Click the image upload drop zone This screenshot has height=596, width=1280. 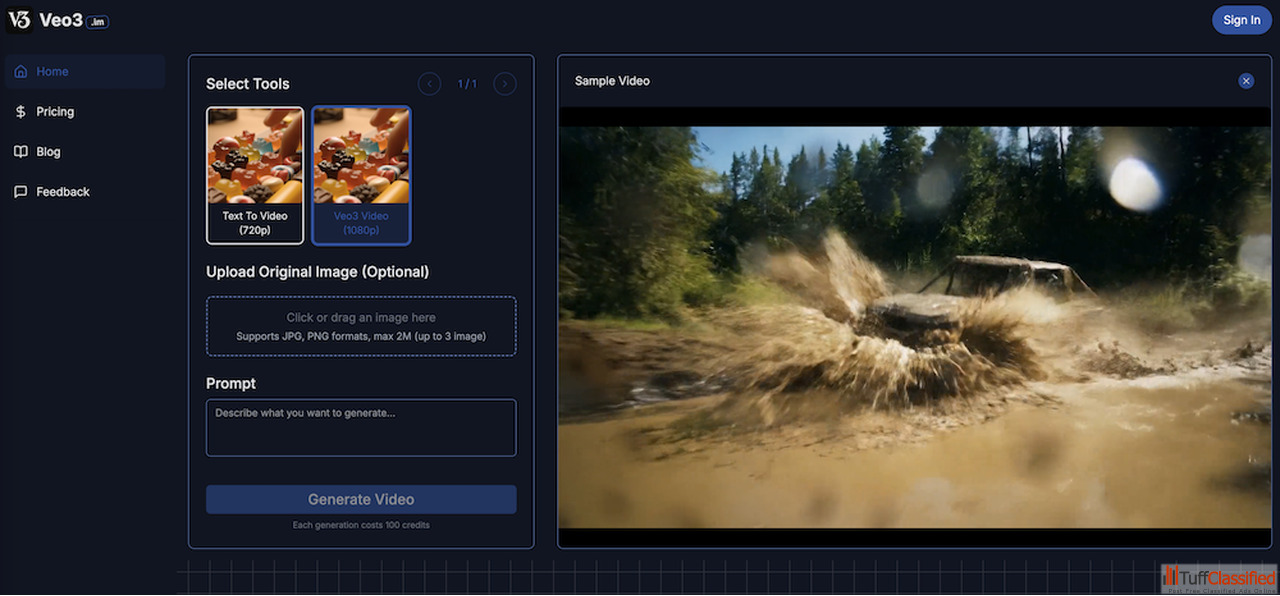click(x=361, y=326)
